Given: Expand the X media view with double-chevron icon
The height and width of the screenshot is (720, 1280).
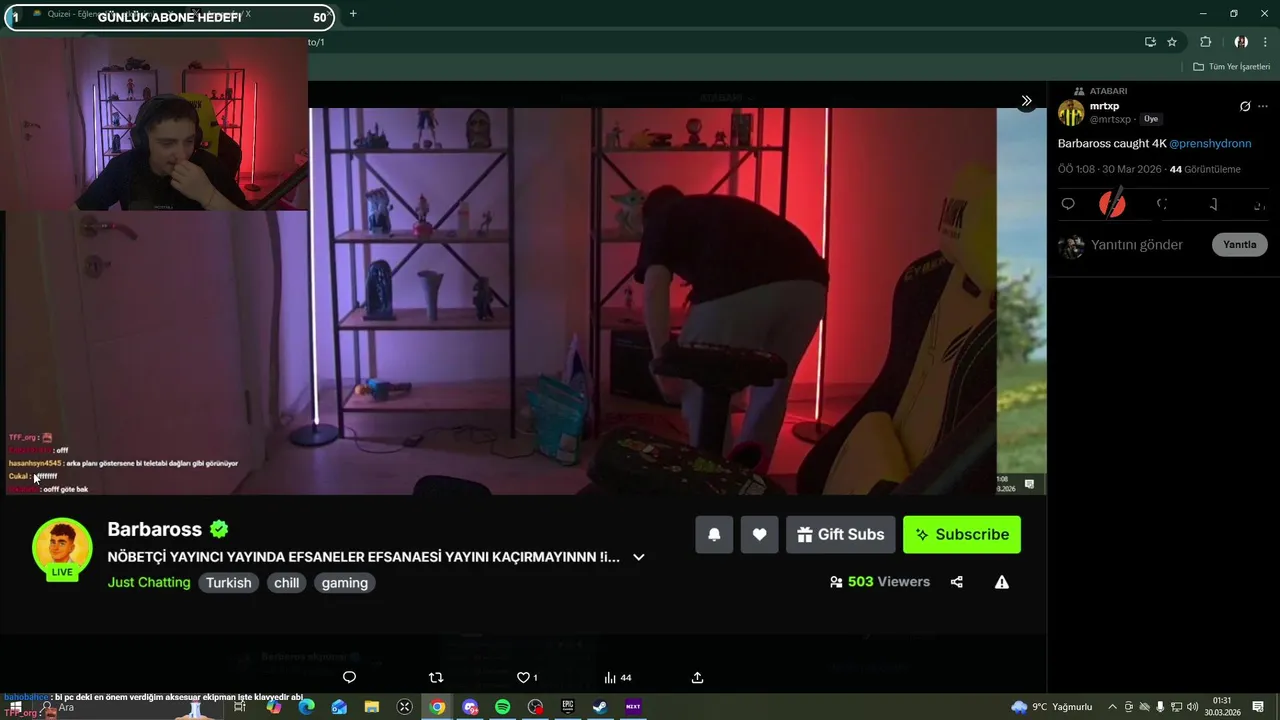Looking at the screenshot, I should 1026,101.
